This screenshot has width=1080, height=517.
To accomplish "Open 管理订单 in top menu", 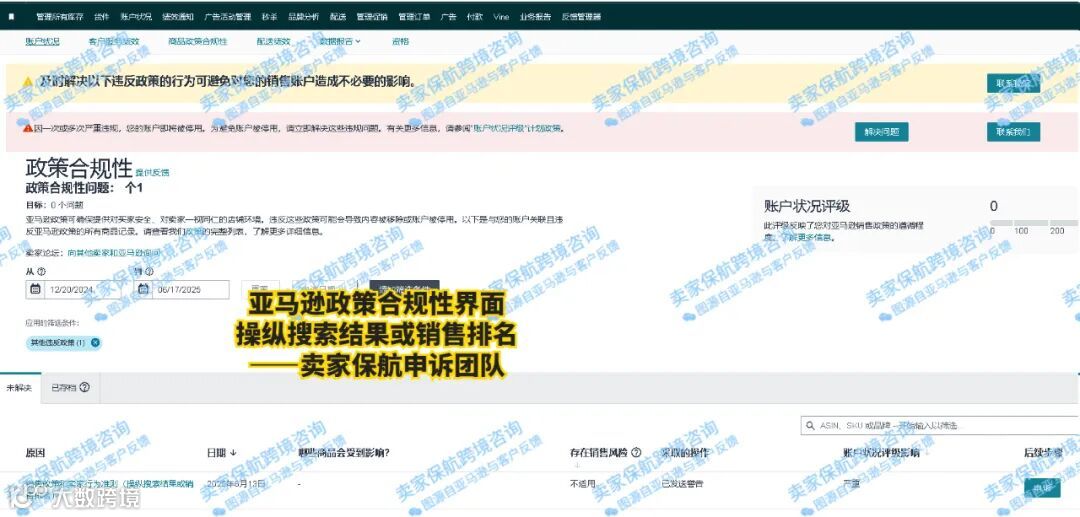I will pos(413,17).
